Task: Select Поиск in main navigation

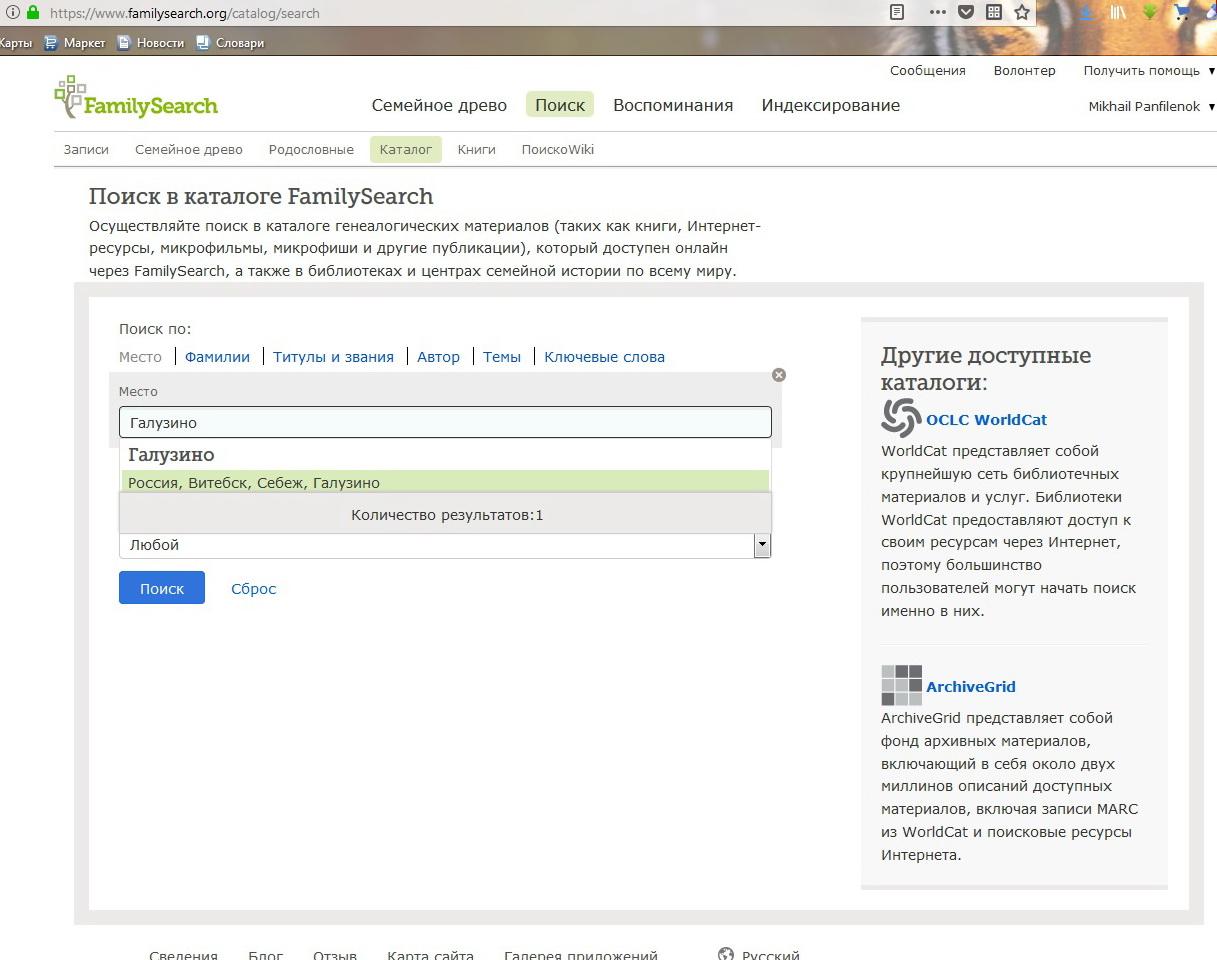Action: point(560,105)
